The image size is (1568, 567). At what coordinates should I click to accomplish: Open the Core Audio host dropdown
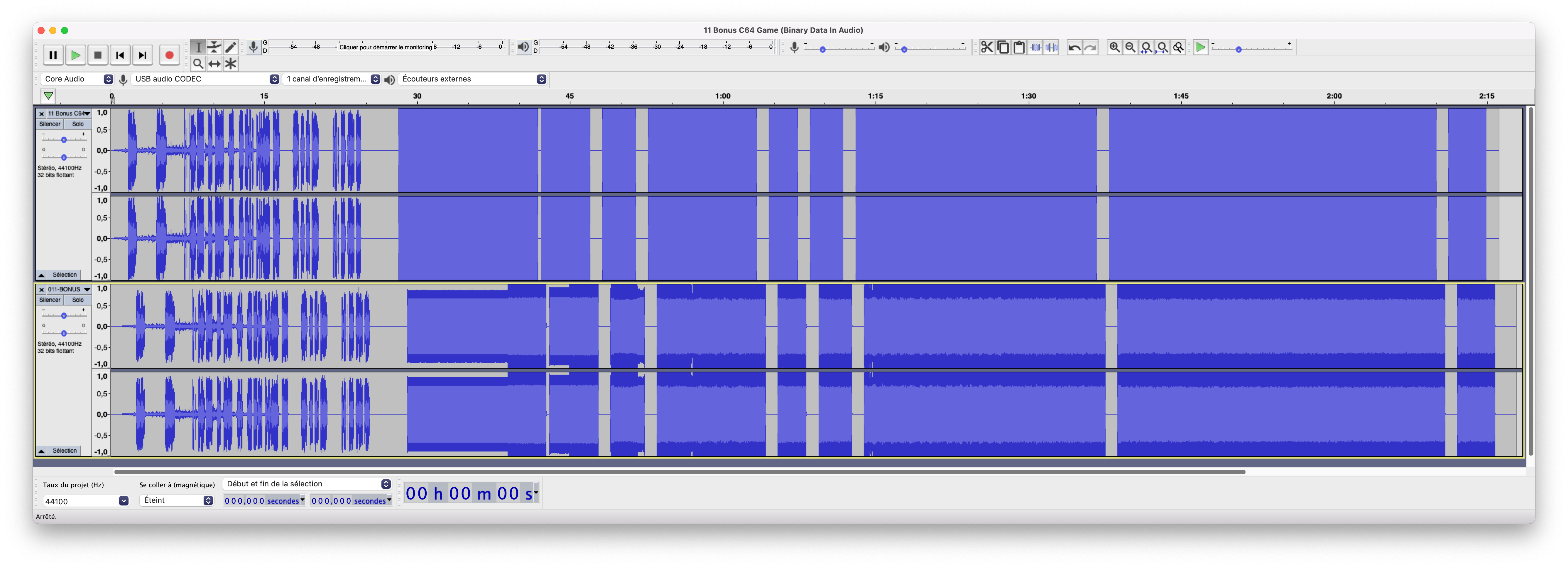tap(77, 79)
